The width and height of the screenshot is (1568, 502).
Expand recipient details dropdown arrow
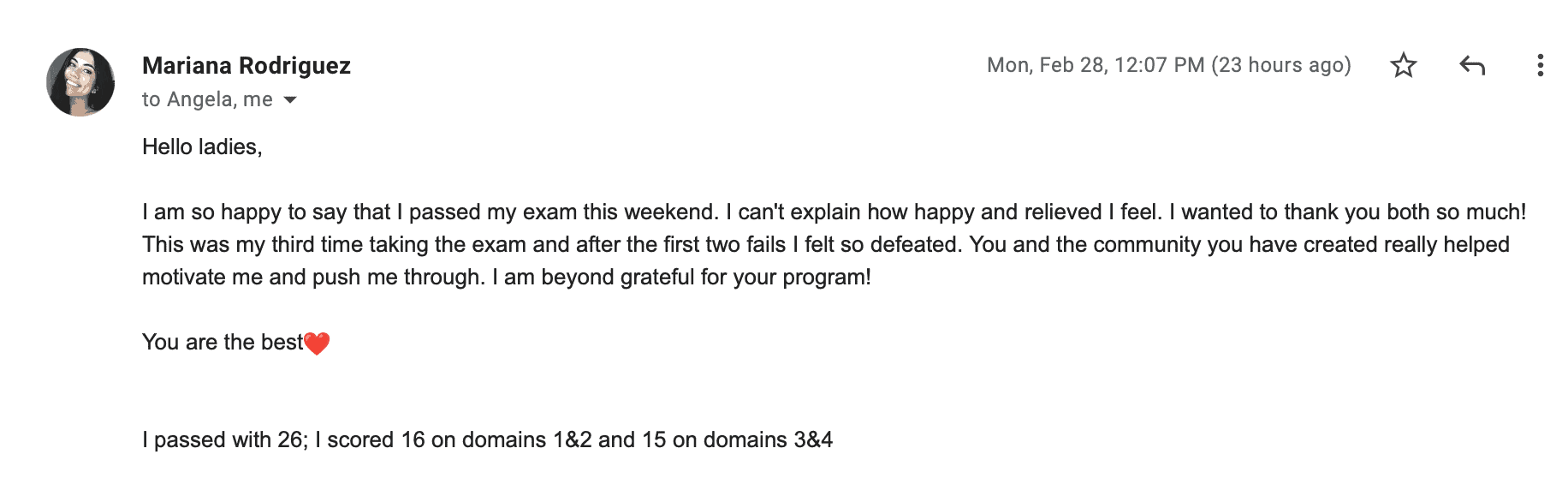click(290, 100)
